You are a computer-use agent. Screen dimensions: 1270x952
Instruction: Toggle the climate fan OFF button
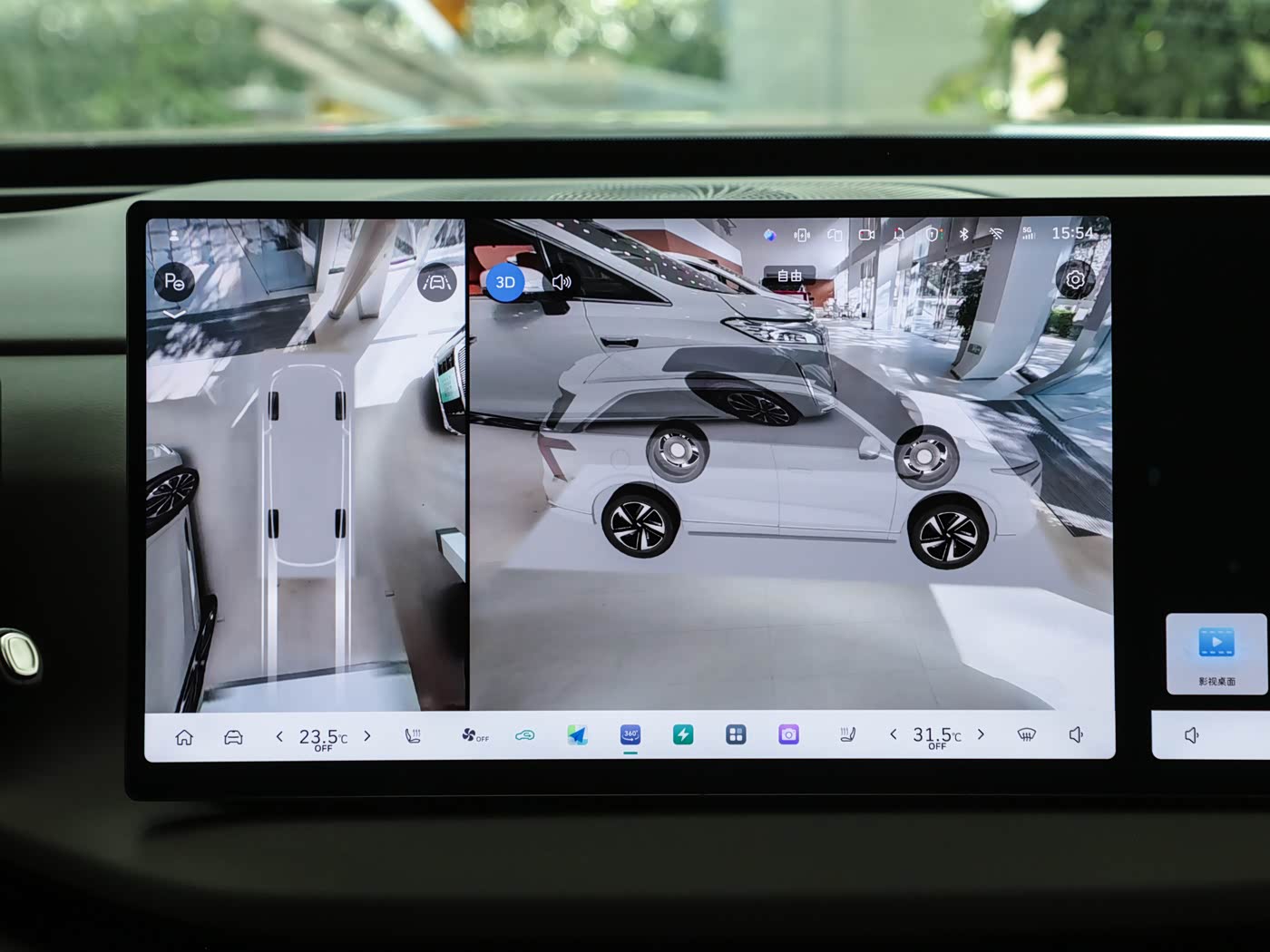(474, 735)
